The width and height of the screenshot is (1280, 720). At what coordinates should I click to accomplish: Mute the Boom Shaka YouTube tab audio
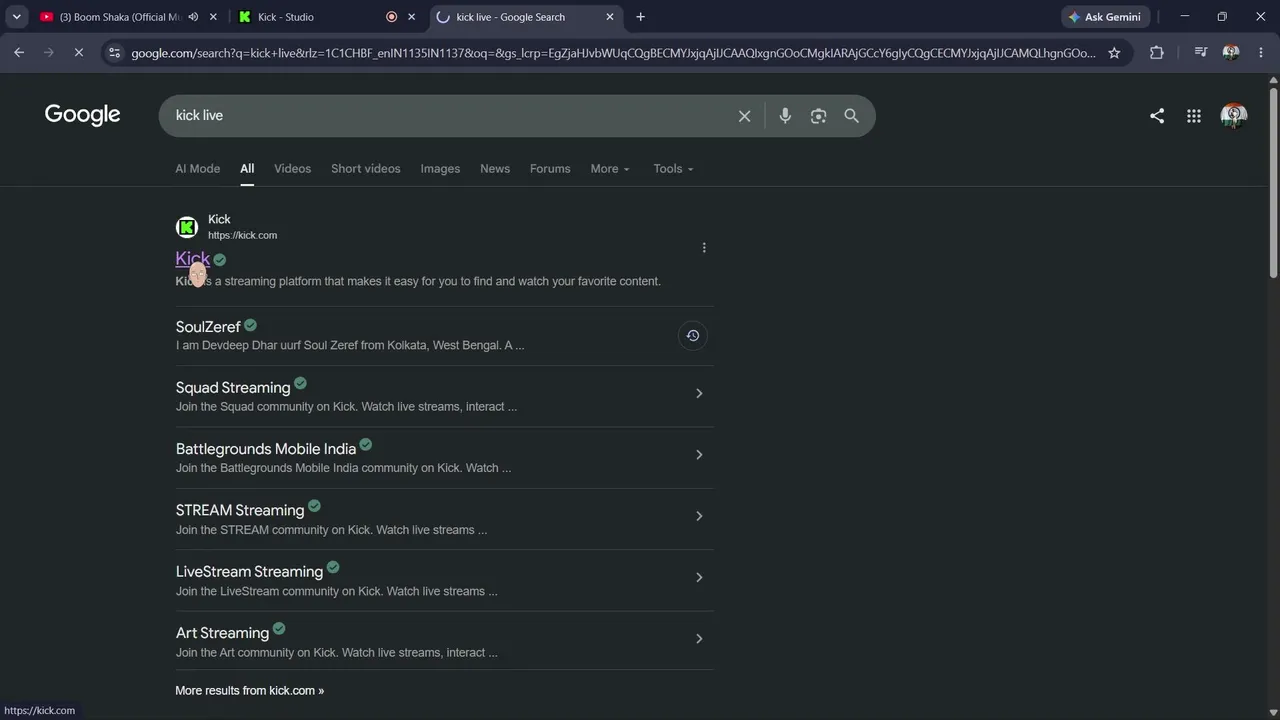[x=193, y=17]
